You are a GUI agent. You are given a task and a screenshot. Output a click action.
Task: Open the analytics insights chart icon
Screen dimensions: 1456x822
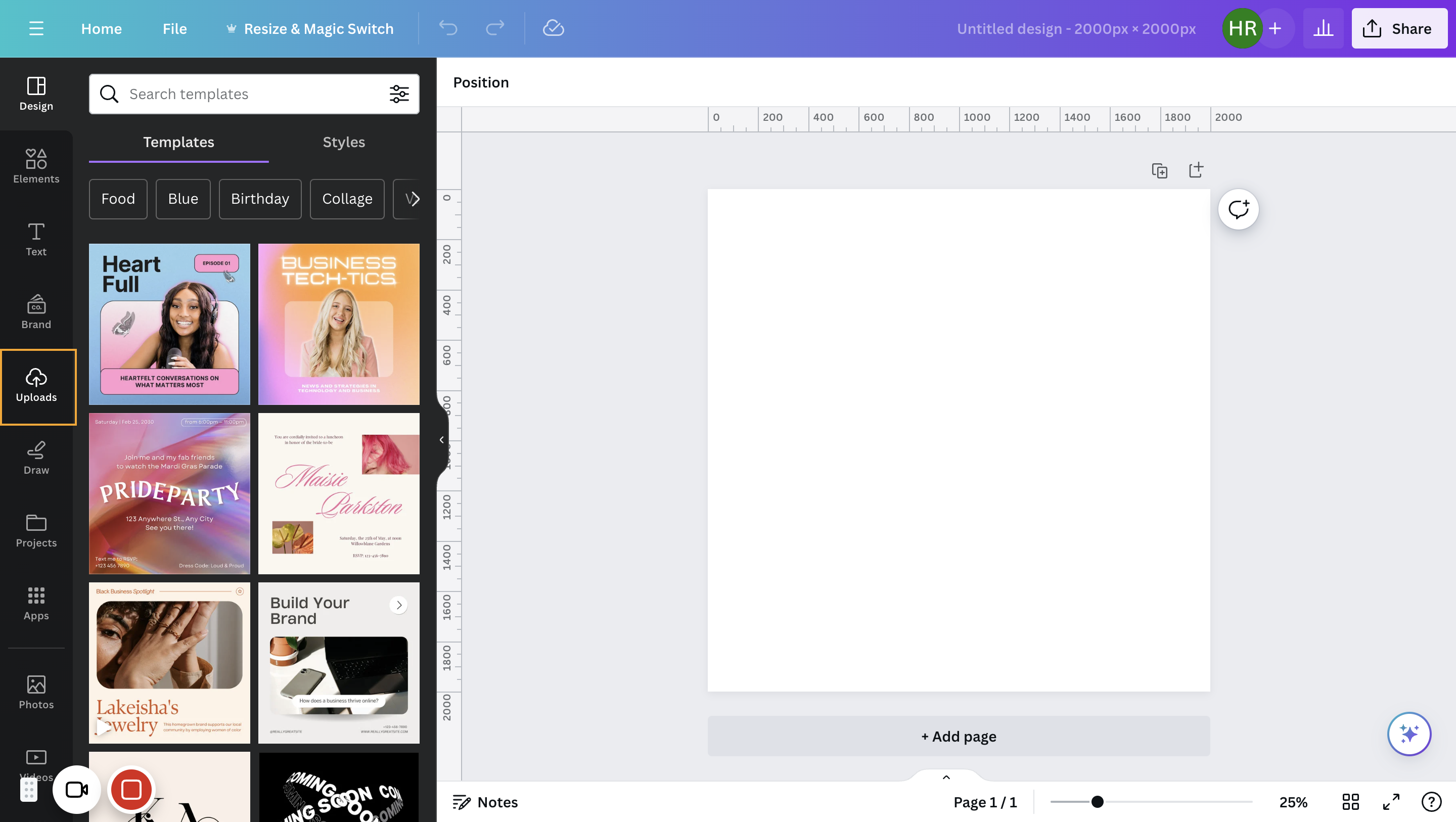pos(1323,28)
